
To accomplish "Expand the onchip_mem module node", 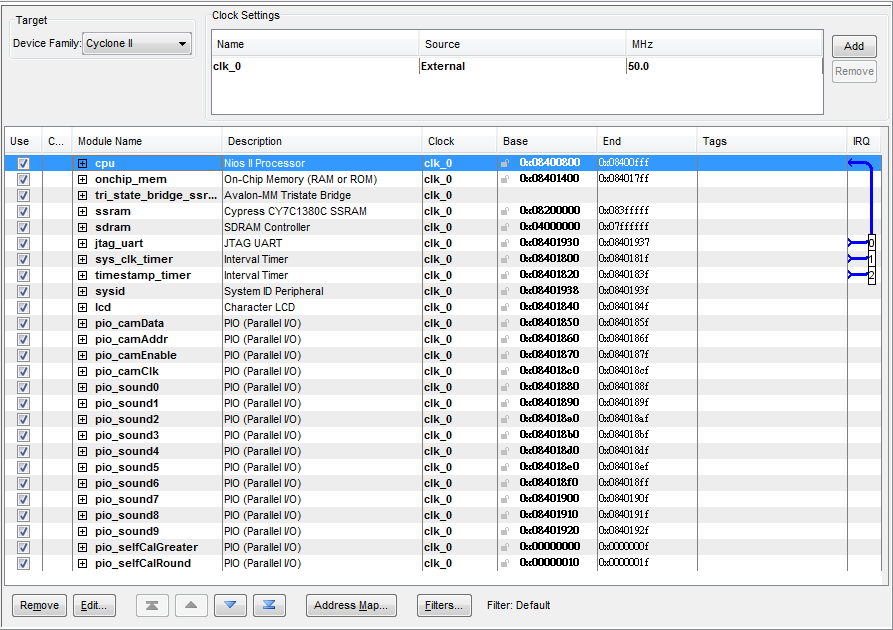I will [x=83, y=179].
